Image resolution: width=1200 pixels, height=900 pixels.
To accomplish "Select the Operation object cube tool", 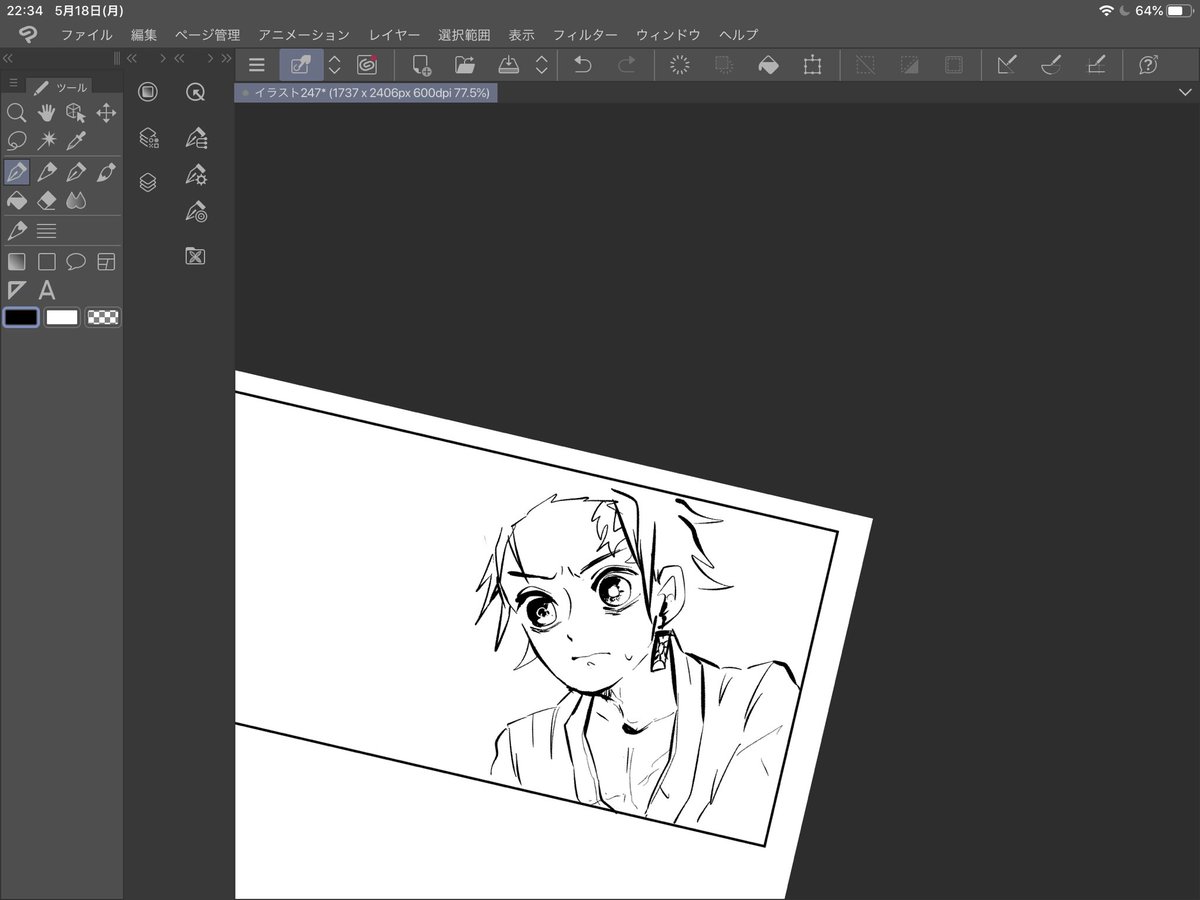I will click(76, 113).
